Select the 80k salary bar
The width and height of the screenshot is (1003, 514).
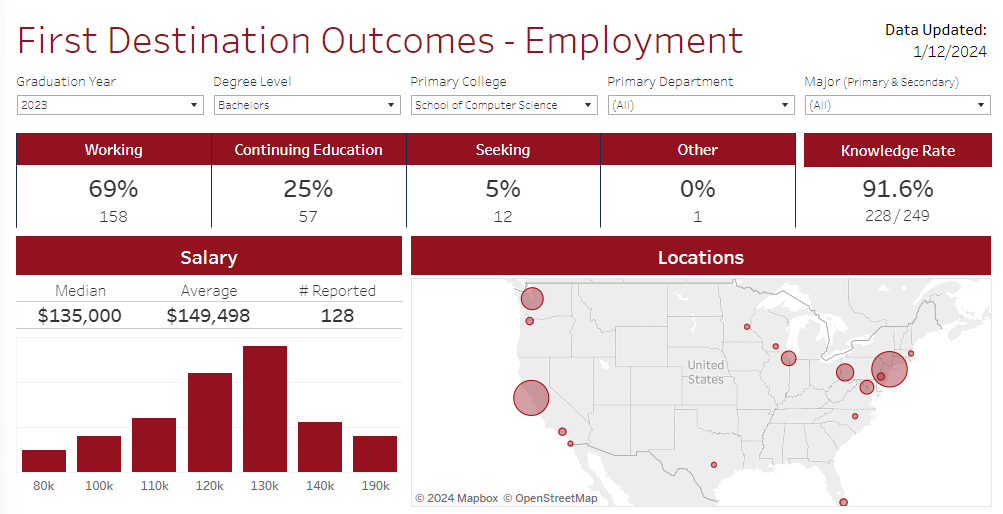44,461
